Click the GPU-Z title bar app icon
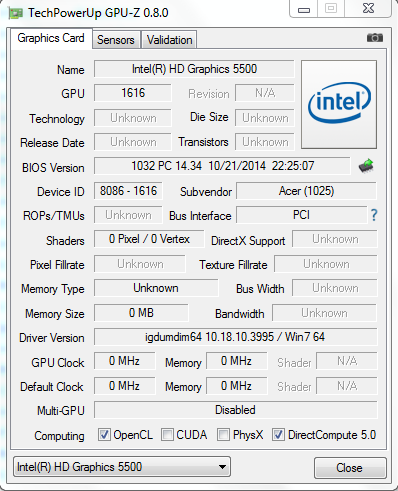Viewport: 398px width, 491px height. [15, 13]
